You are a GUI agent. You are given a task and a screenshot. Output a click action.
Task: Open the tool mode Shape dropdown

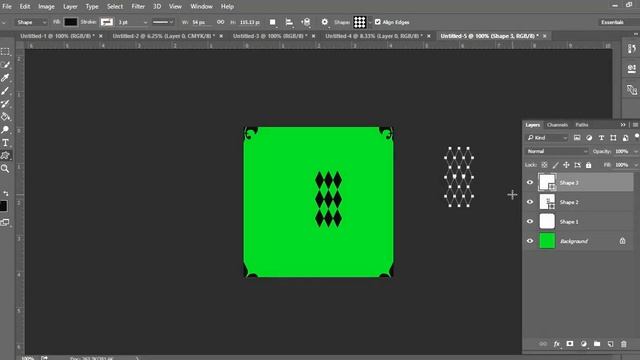pos(31,22)
